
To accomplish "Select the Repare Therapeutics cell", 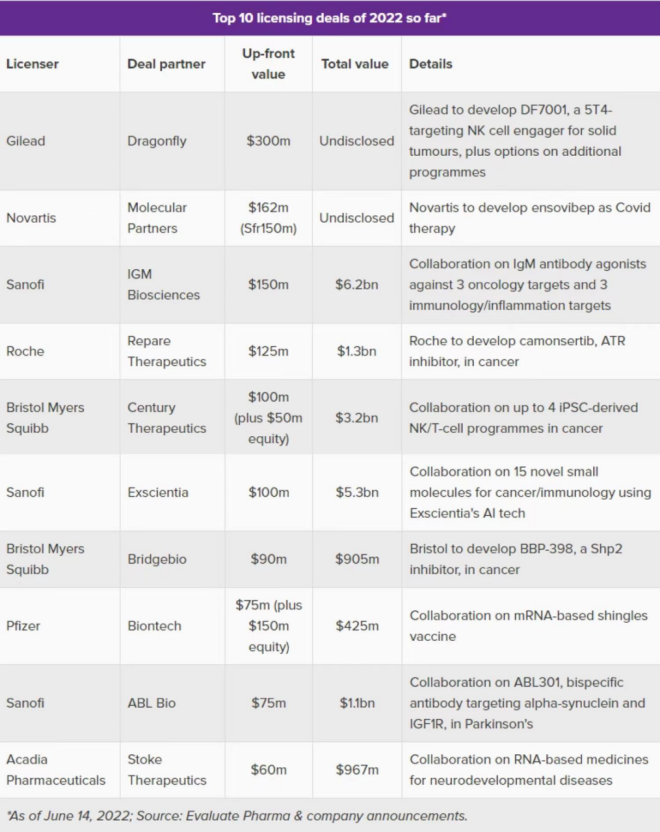I will [167, 351].
